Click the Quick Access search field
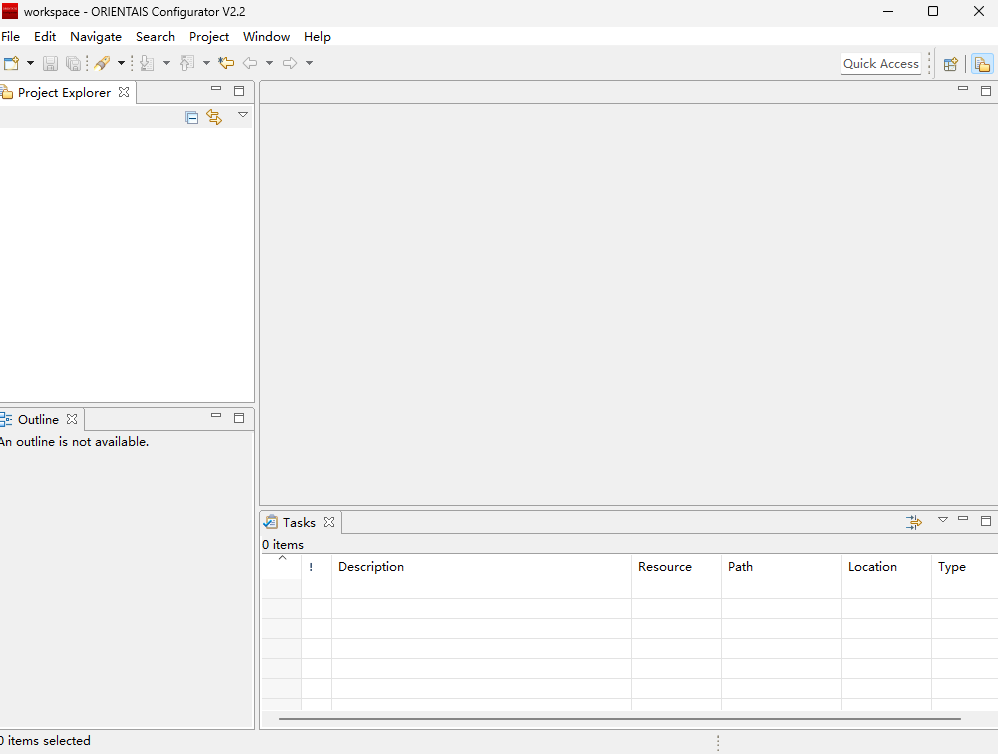This screenshot has width=998, height=754. pos(880,64)
